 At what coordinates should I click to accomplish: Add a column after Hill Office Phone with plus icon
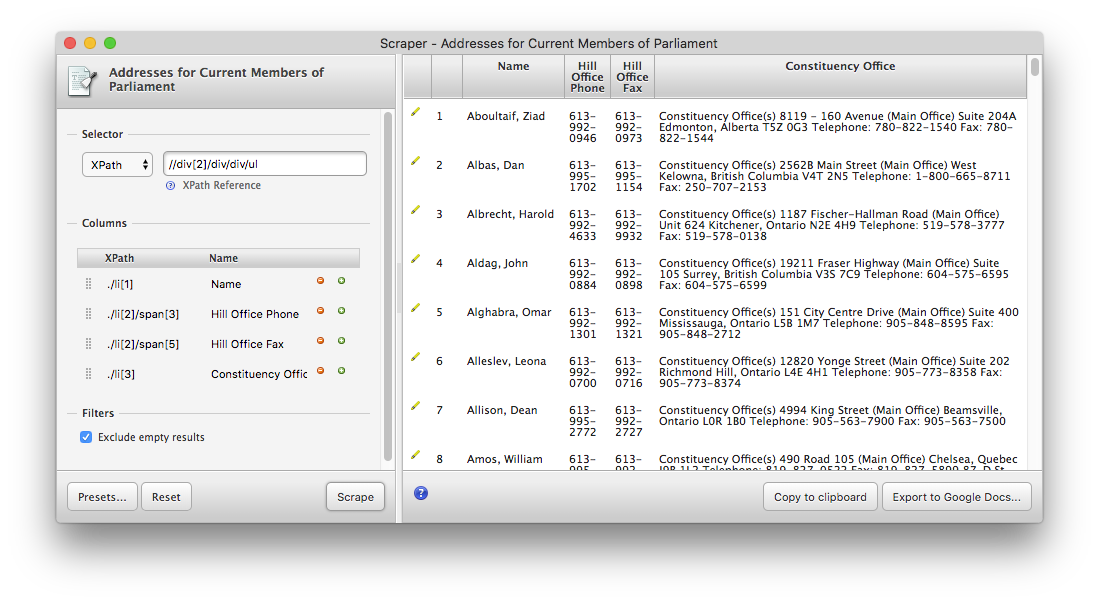(x=341, y=310)
